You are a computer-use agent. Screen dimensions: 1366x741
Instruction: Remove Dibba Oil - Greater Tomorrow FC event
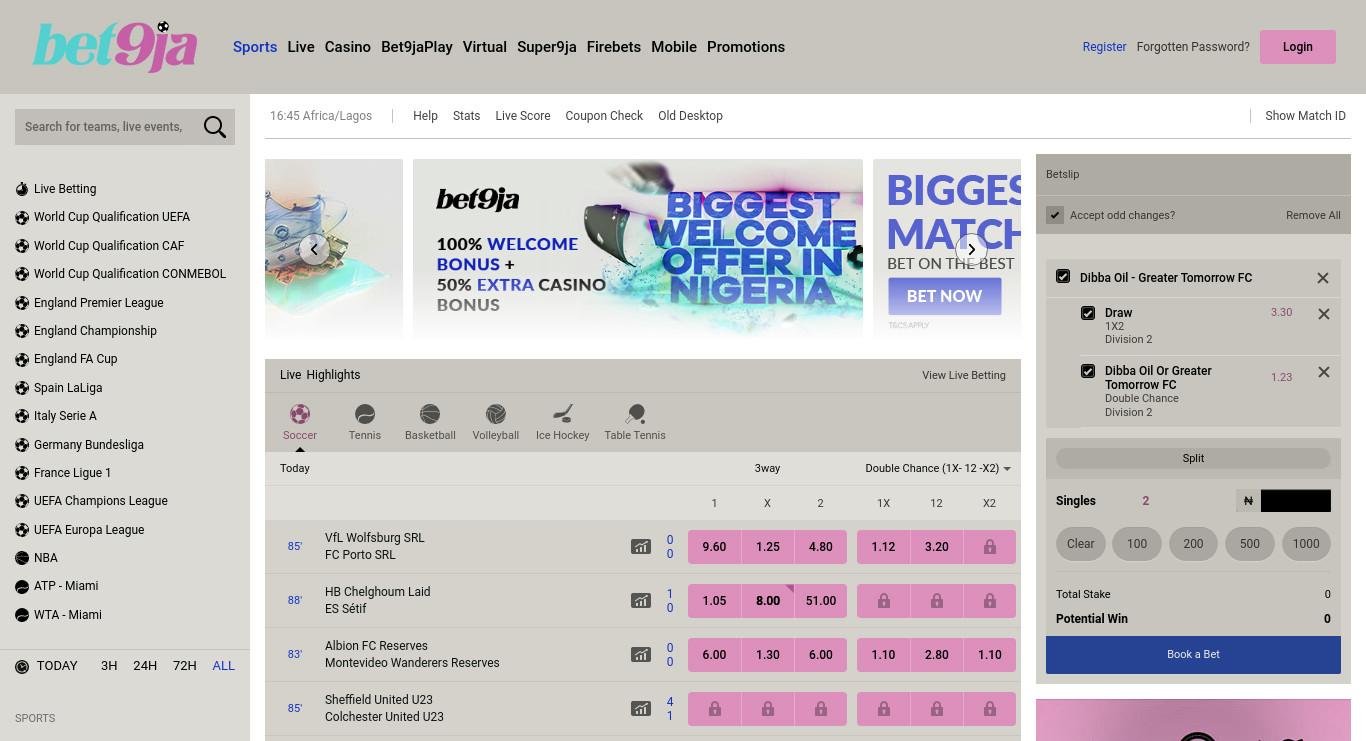coord(1323,278)
